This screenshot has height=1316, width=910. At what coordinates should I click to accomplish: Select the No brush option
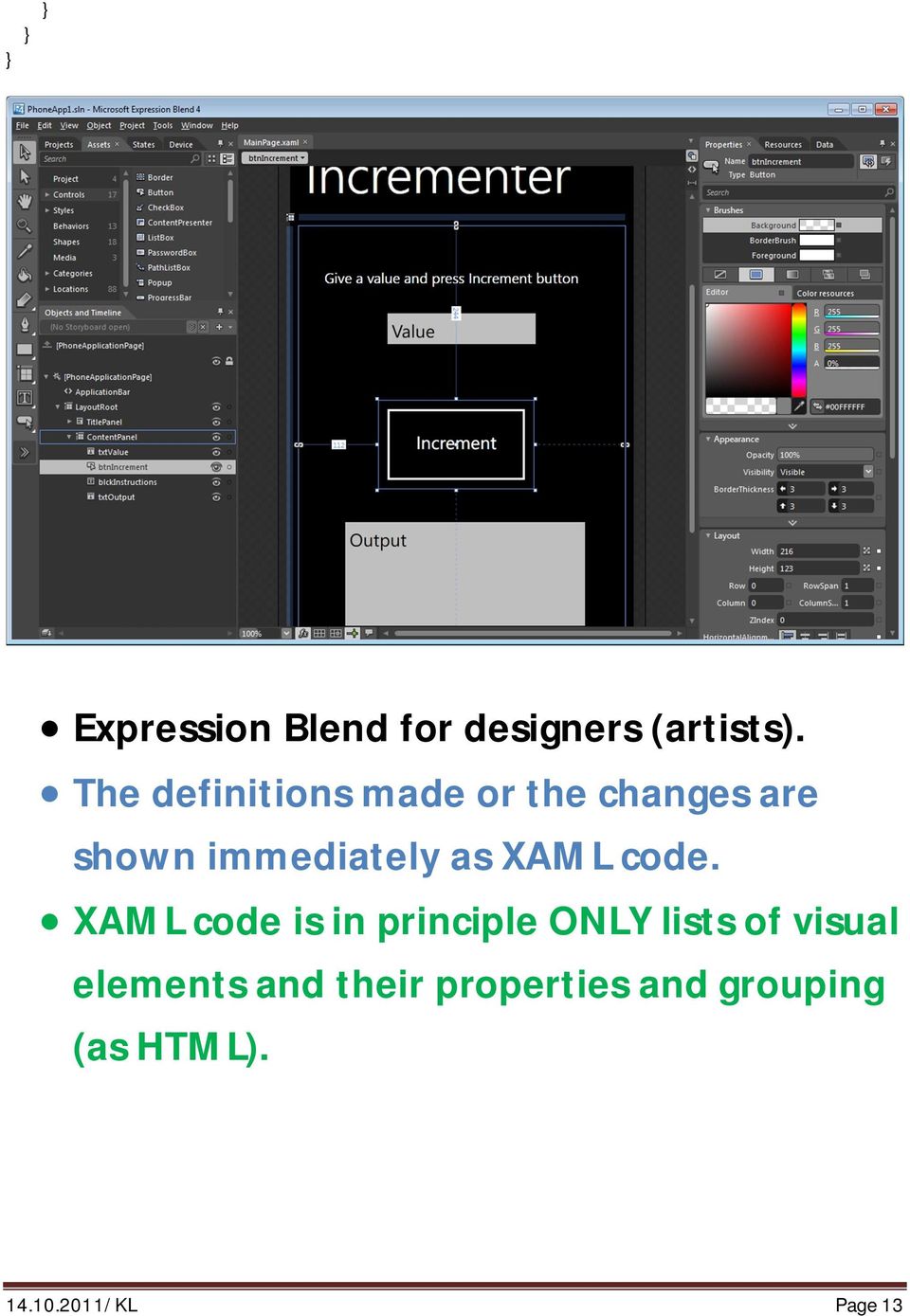click(719, 275)
